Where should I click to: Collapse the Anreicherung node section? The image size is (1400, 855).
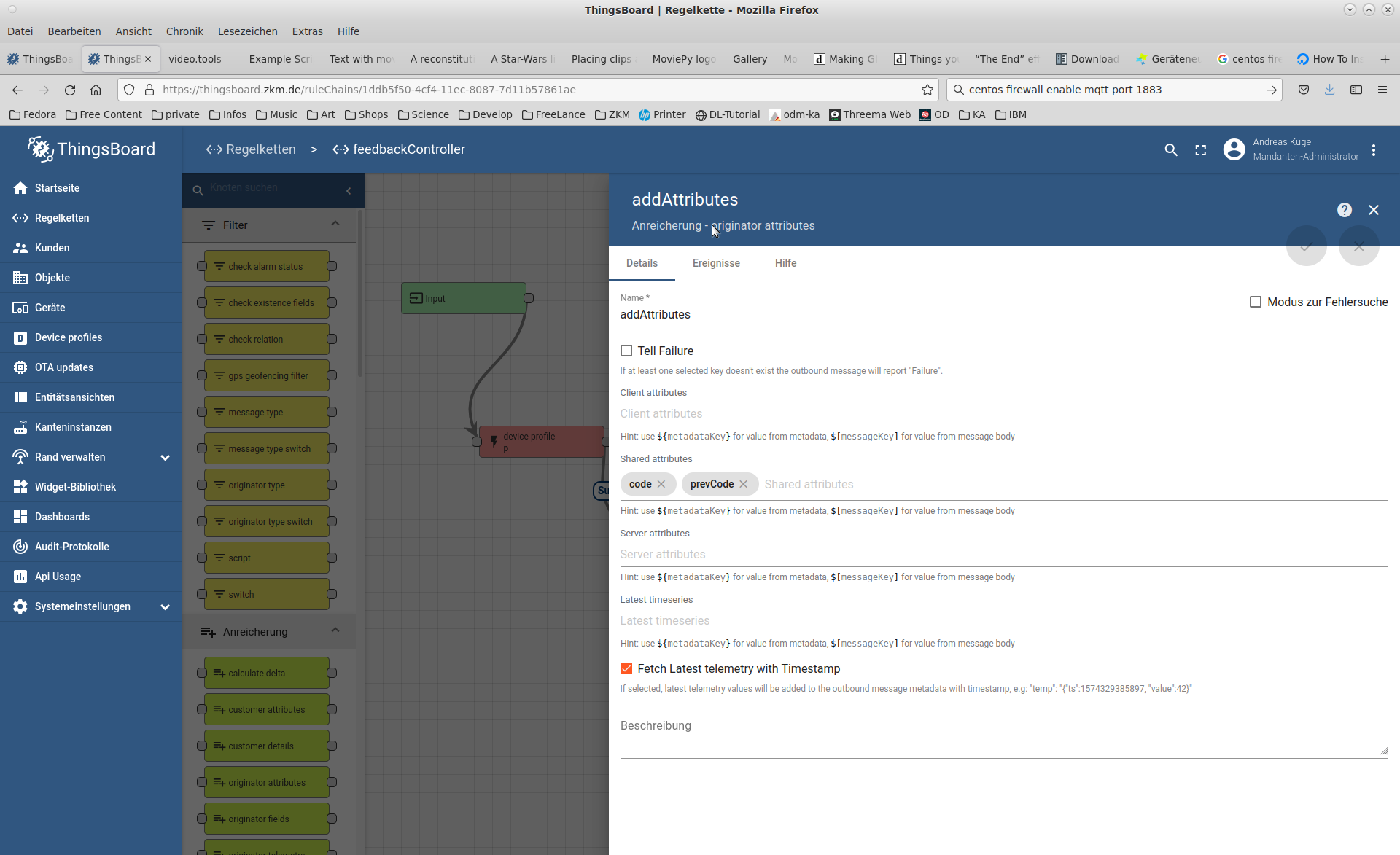pyautogui.click(x=335, y=630)
